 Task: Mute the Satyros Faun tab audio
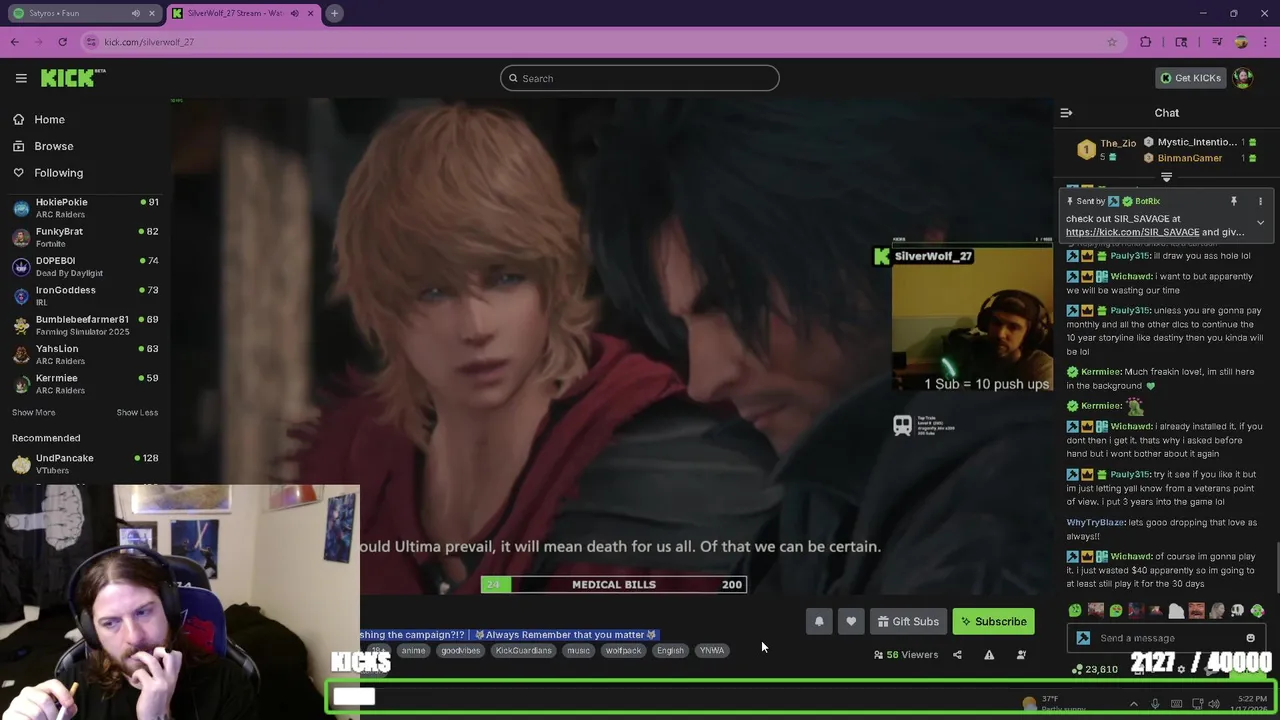(x=135, y=13)
